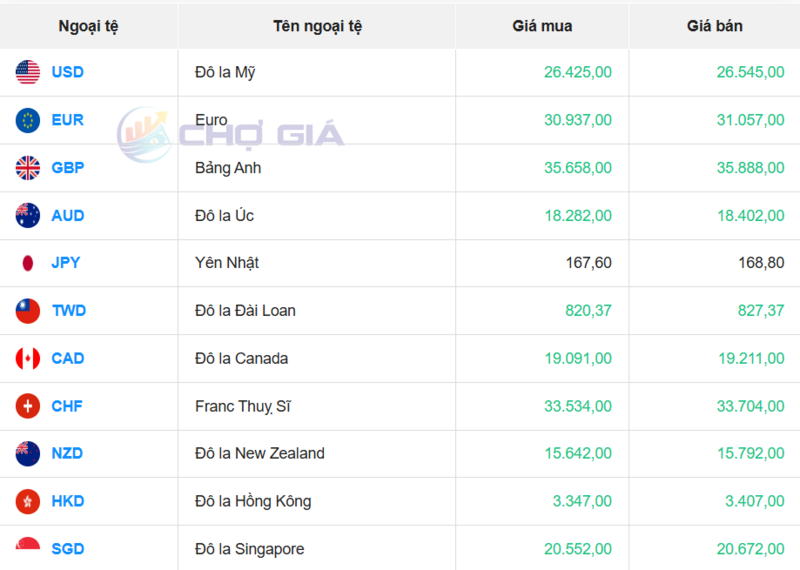Click the Giá bán column header

pos(714,26)
